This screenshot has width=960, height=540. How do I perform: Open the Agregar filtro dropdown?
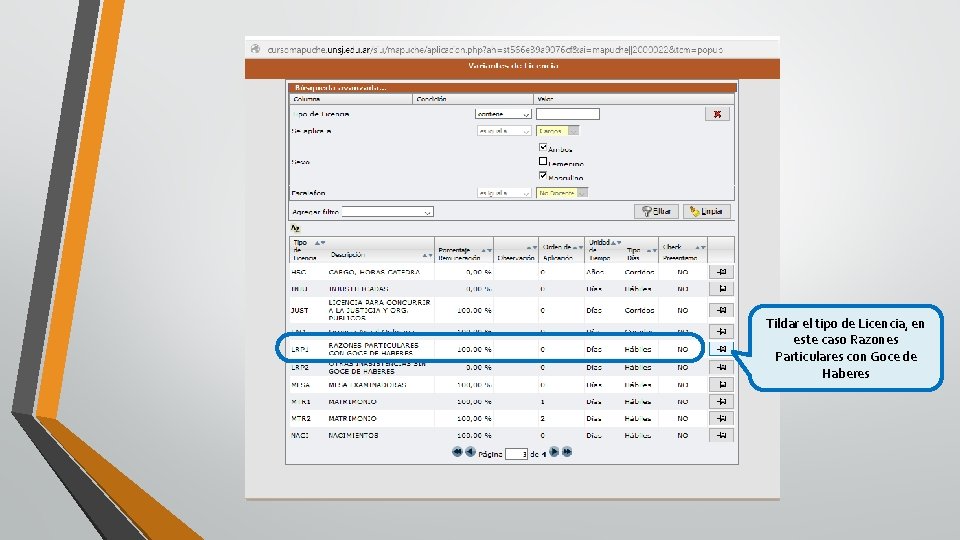coord(388,212)
